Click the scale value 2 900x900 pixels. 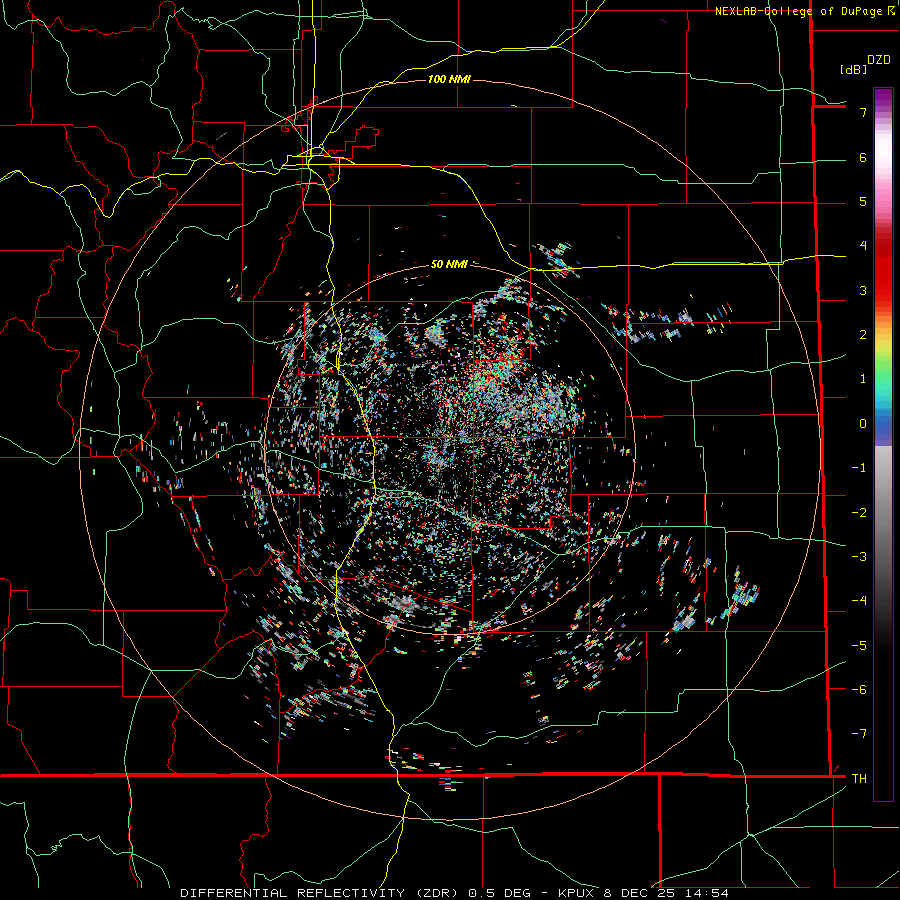tap(863, 335)
